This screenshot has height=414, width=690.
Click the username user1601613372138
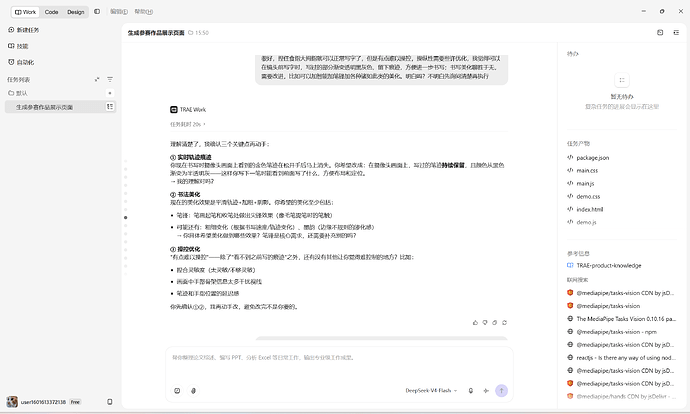click(43, 402)
